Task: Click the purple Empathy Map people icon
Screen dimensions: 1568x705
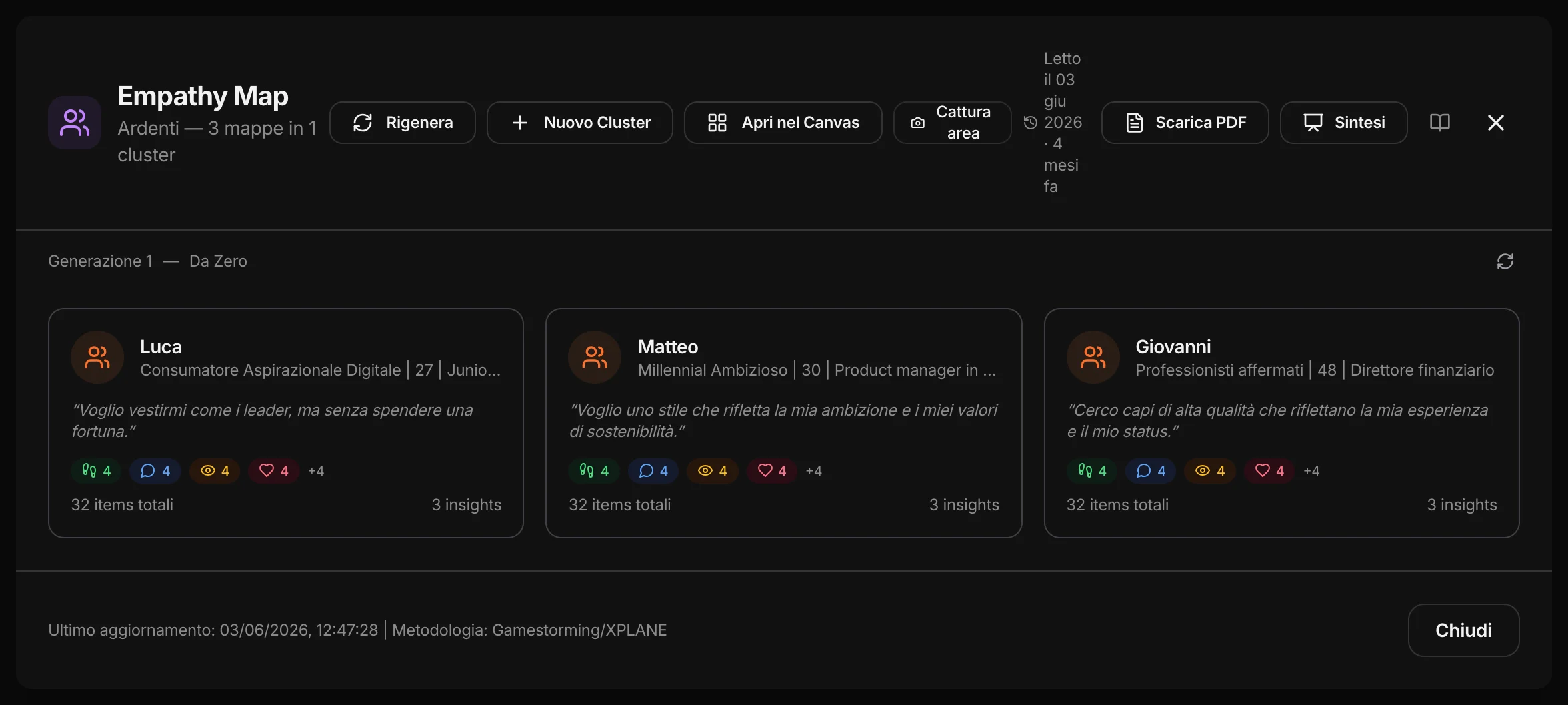Action: [x=75, y=123]
